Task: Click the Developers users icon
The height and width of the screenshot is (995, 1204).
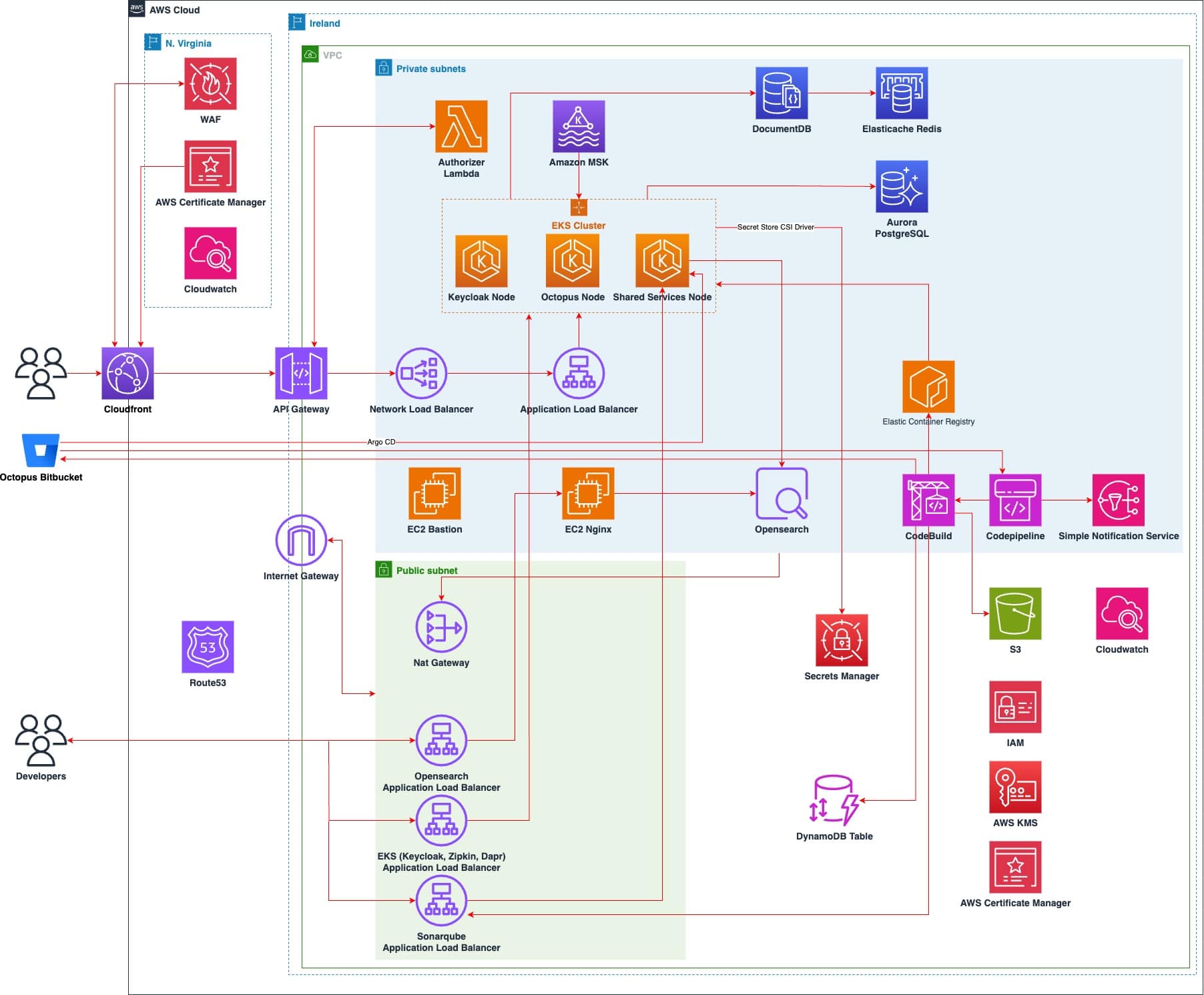Action: coord(41,740)
